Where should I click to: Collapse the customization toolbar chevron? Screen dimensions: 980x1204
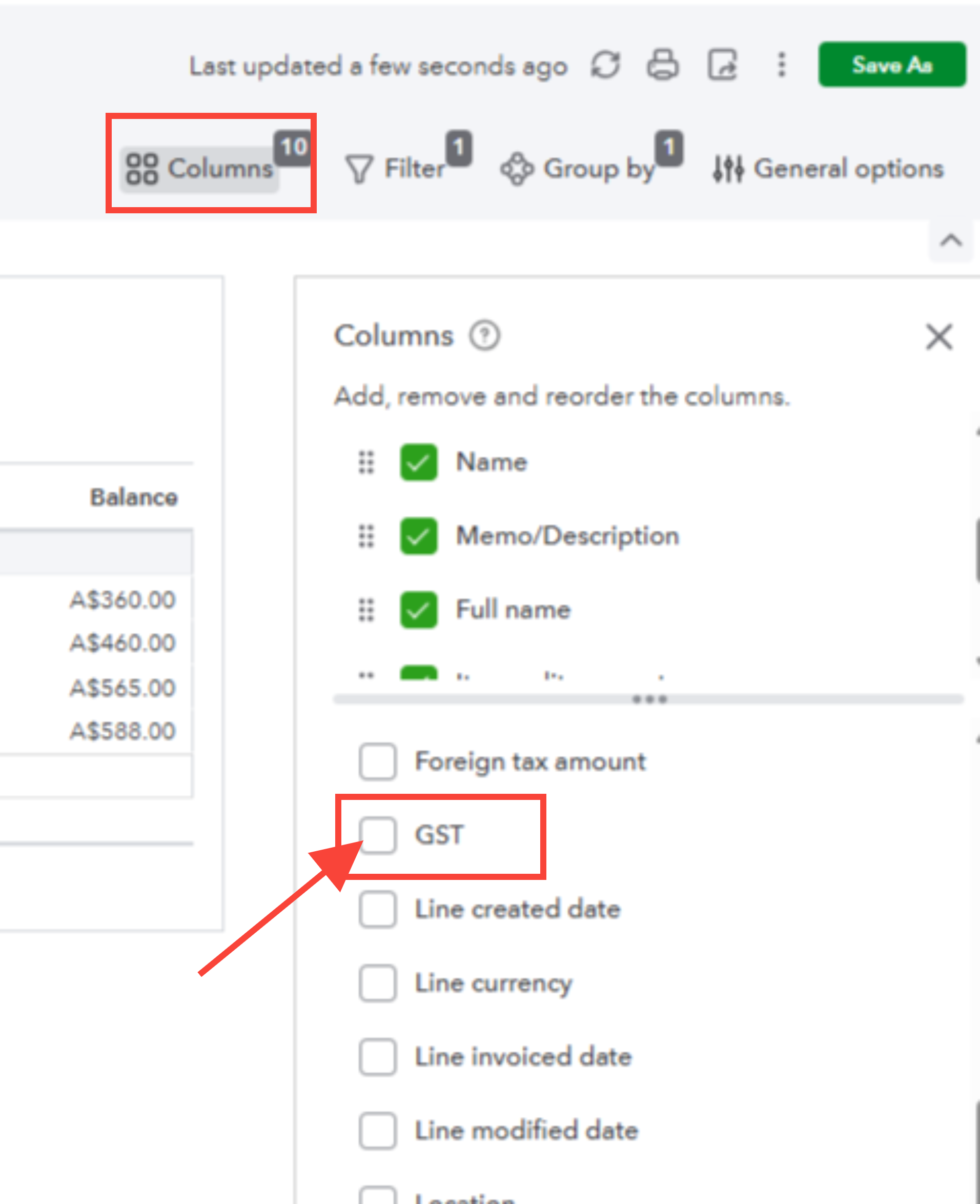(951, 241)
